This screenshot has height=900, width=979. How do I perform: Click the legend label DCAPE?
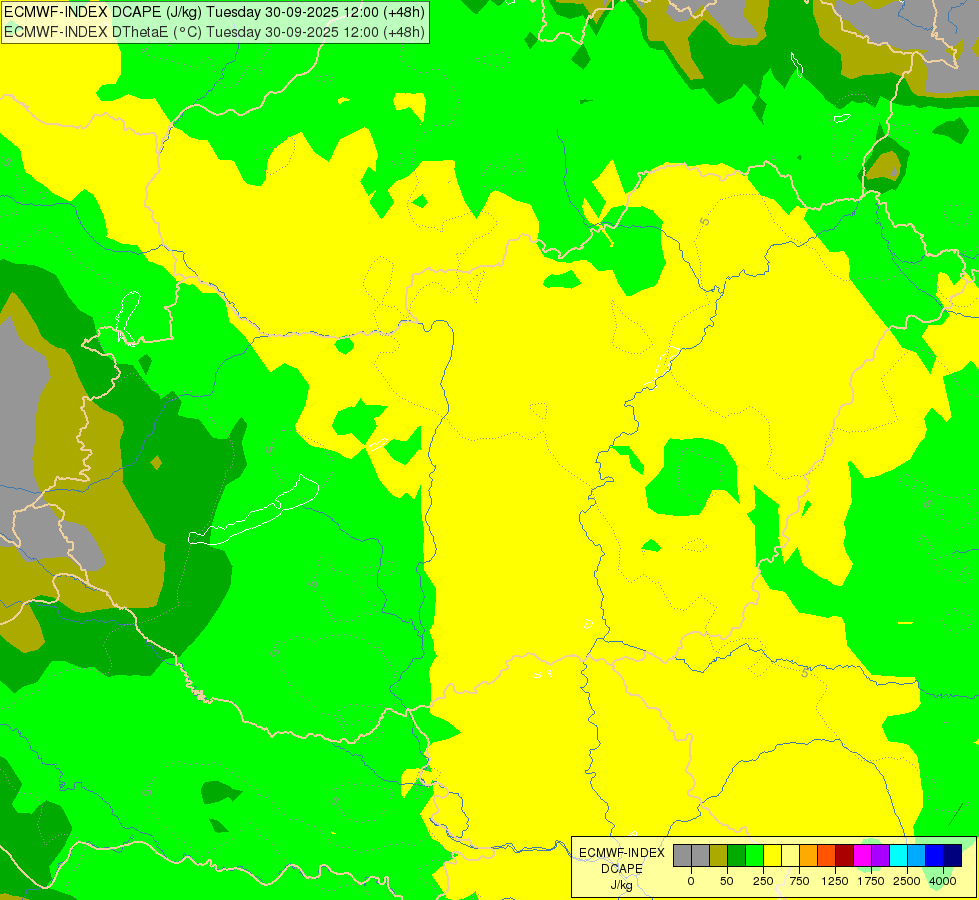pyautogui.click(x=622, y=869)
